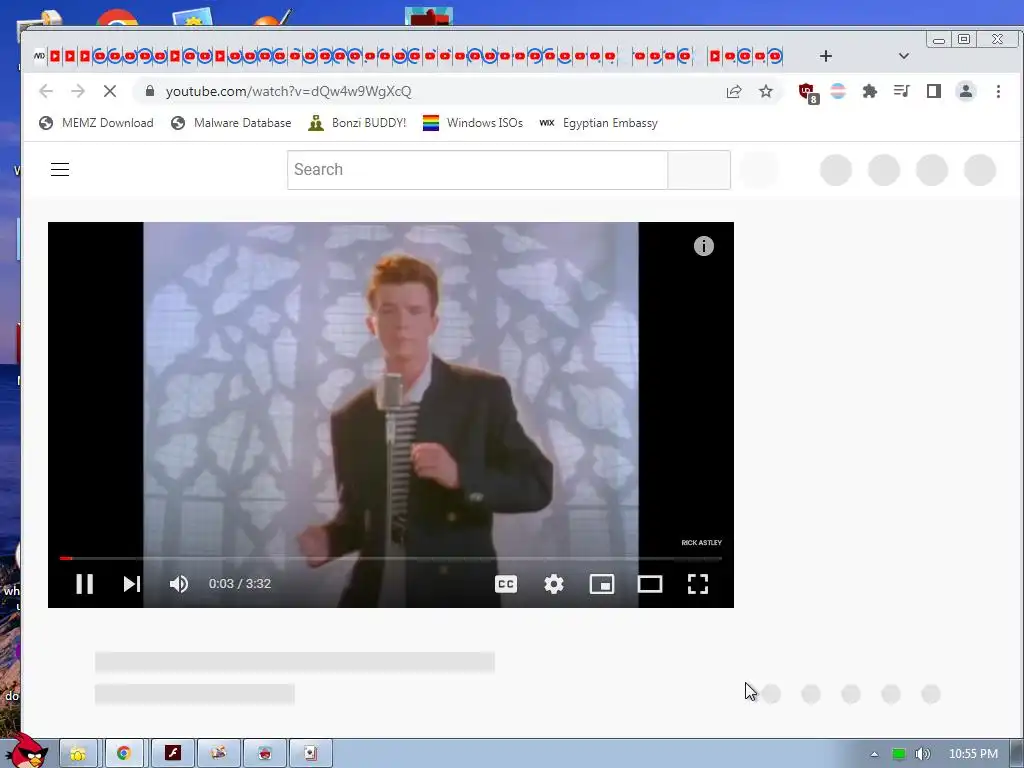Viewport: 1024px width, 768px height.
Task: Click the video time display 0:03 / 3:32
Action: (x=240, y=584)
